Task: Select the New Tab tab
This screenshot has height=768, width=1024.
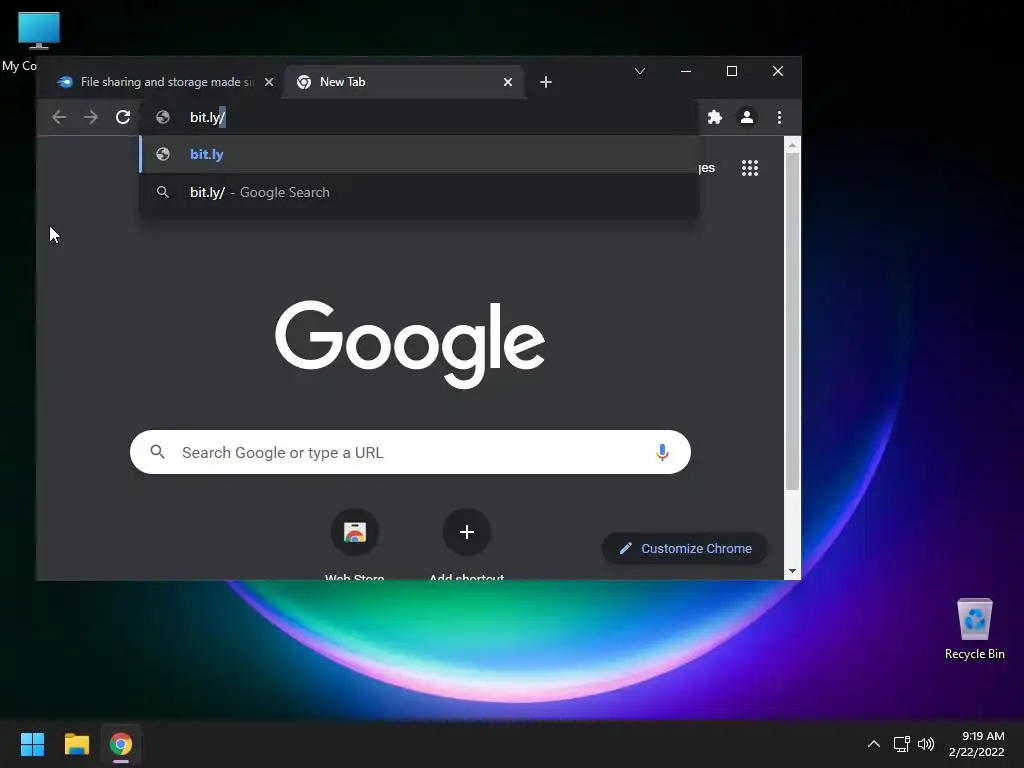Action: click(404, 82)
